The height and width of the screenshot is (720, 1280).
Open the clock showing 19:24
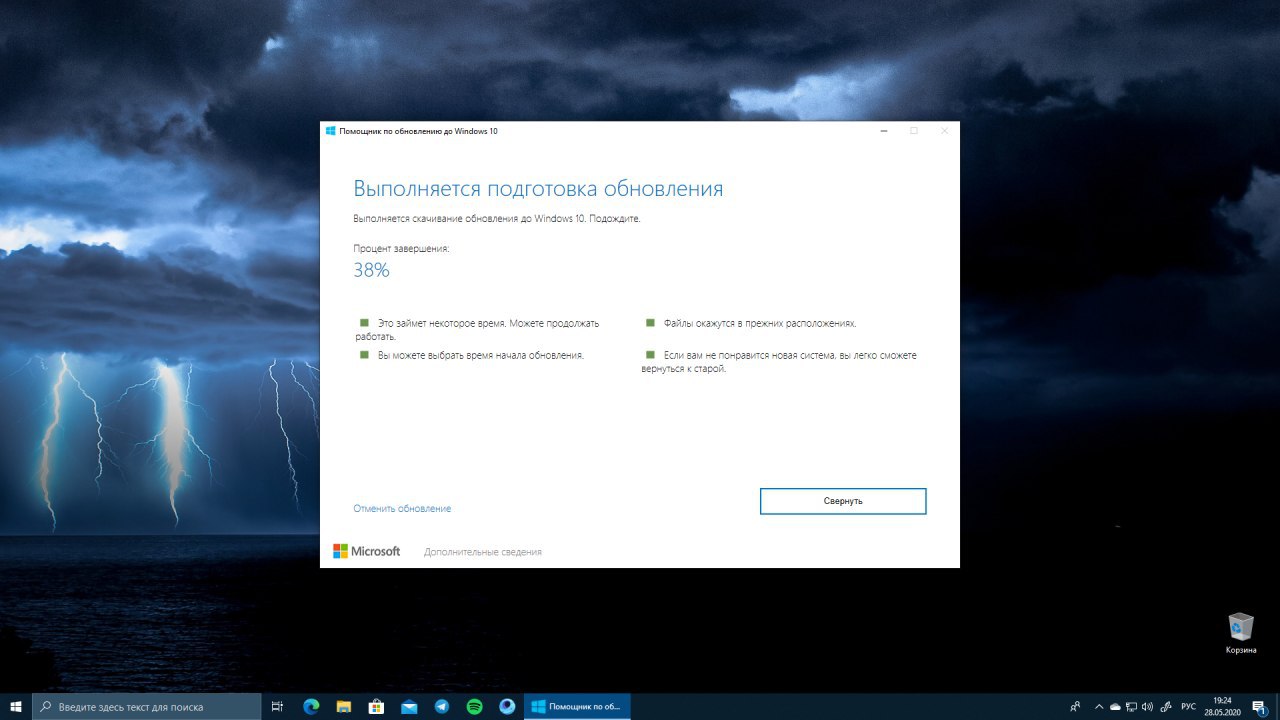(1222, 706)
